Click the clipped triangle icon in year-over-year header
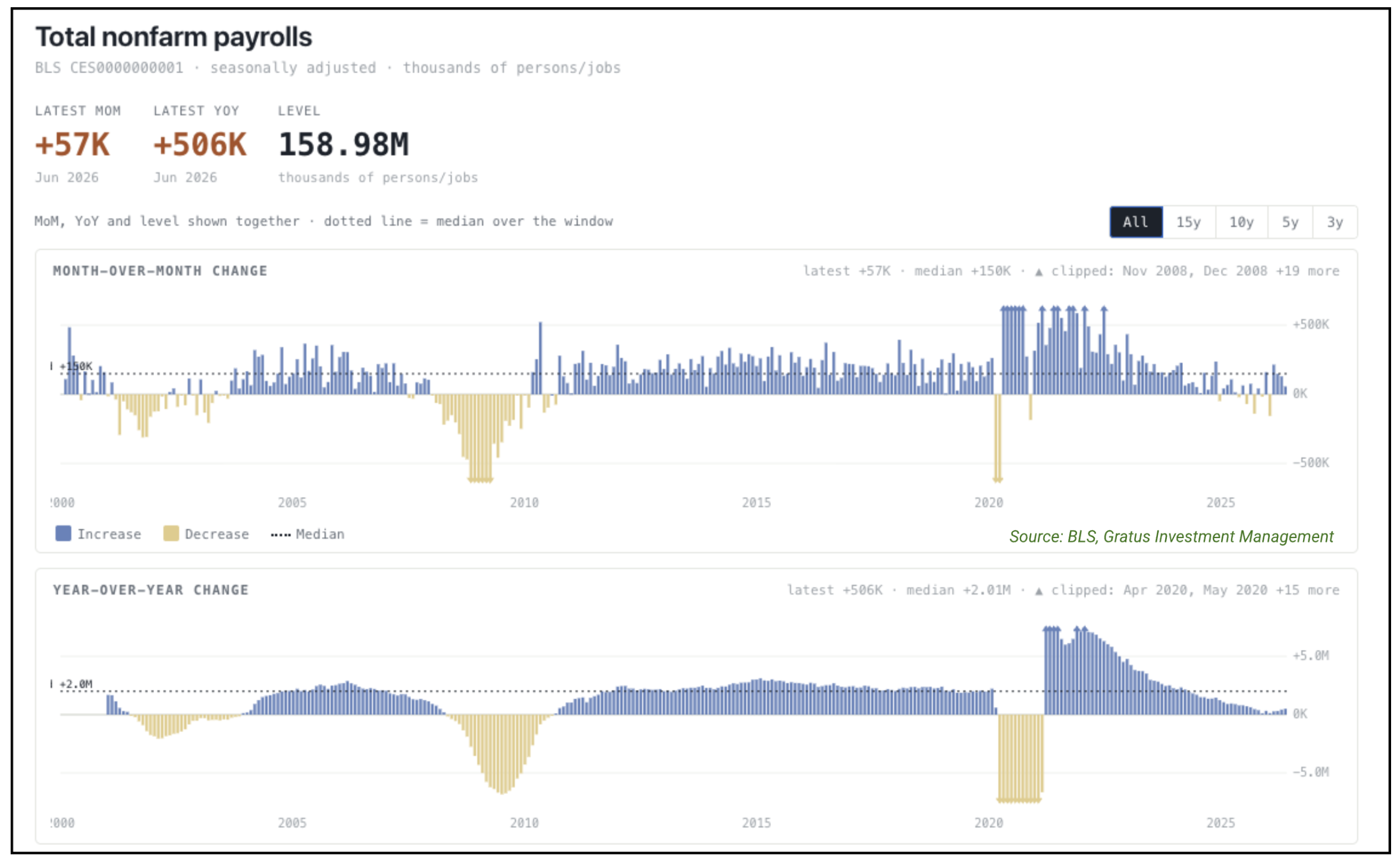This screenshot has height=861, width=1400. pyautogui.click(x=1038, y=591)
